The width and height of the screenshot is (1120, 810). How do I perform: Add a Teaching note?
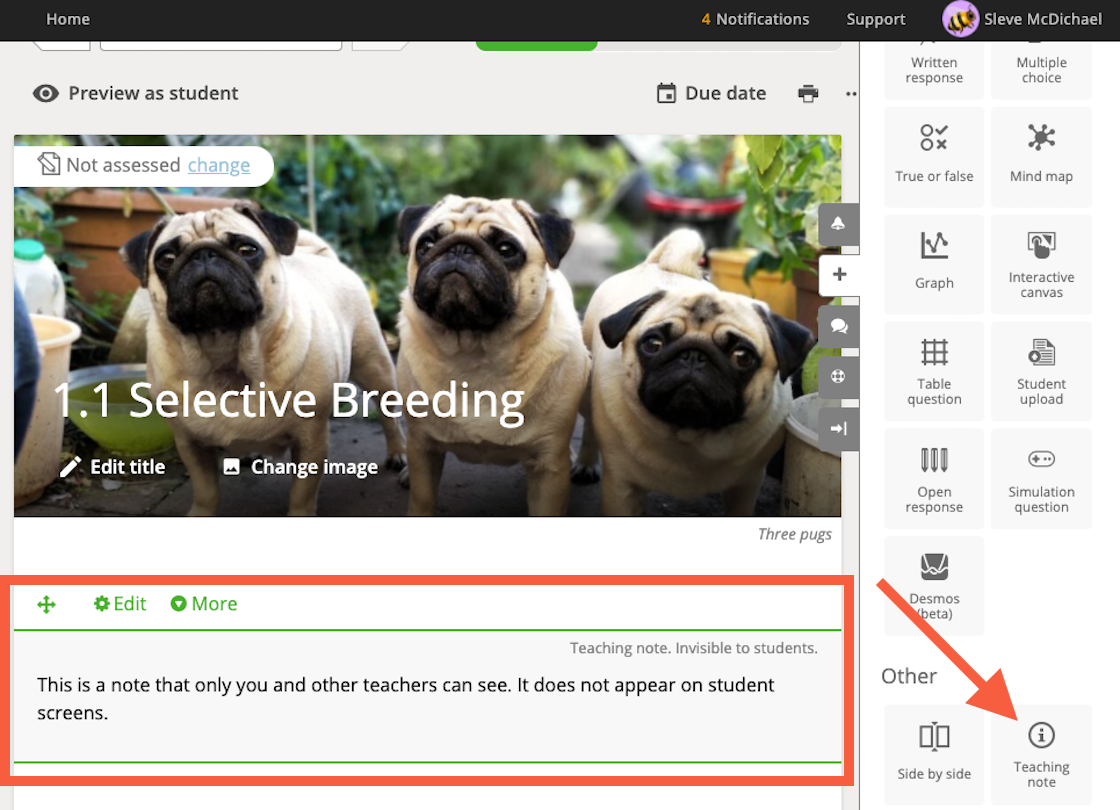tap(1041, 754)
